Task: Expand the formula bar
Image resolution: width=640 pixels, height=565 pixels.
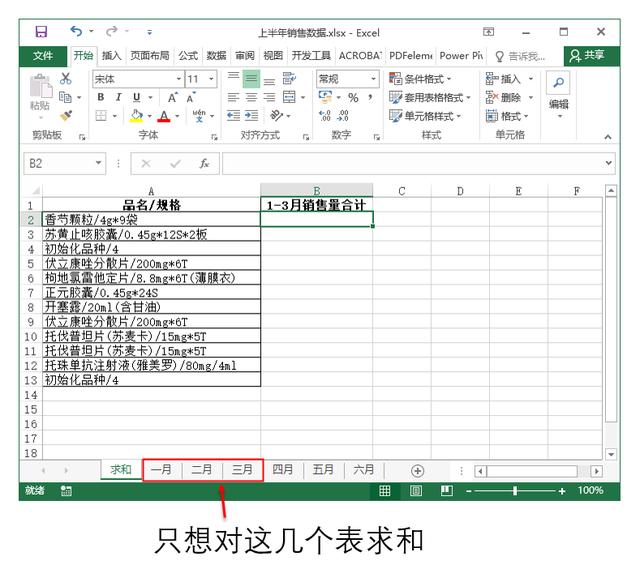Action: click(608, 162)
